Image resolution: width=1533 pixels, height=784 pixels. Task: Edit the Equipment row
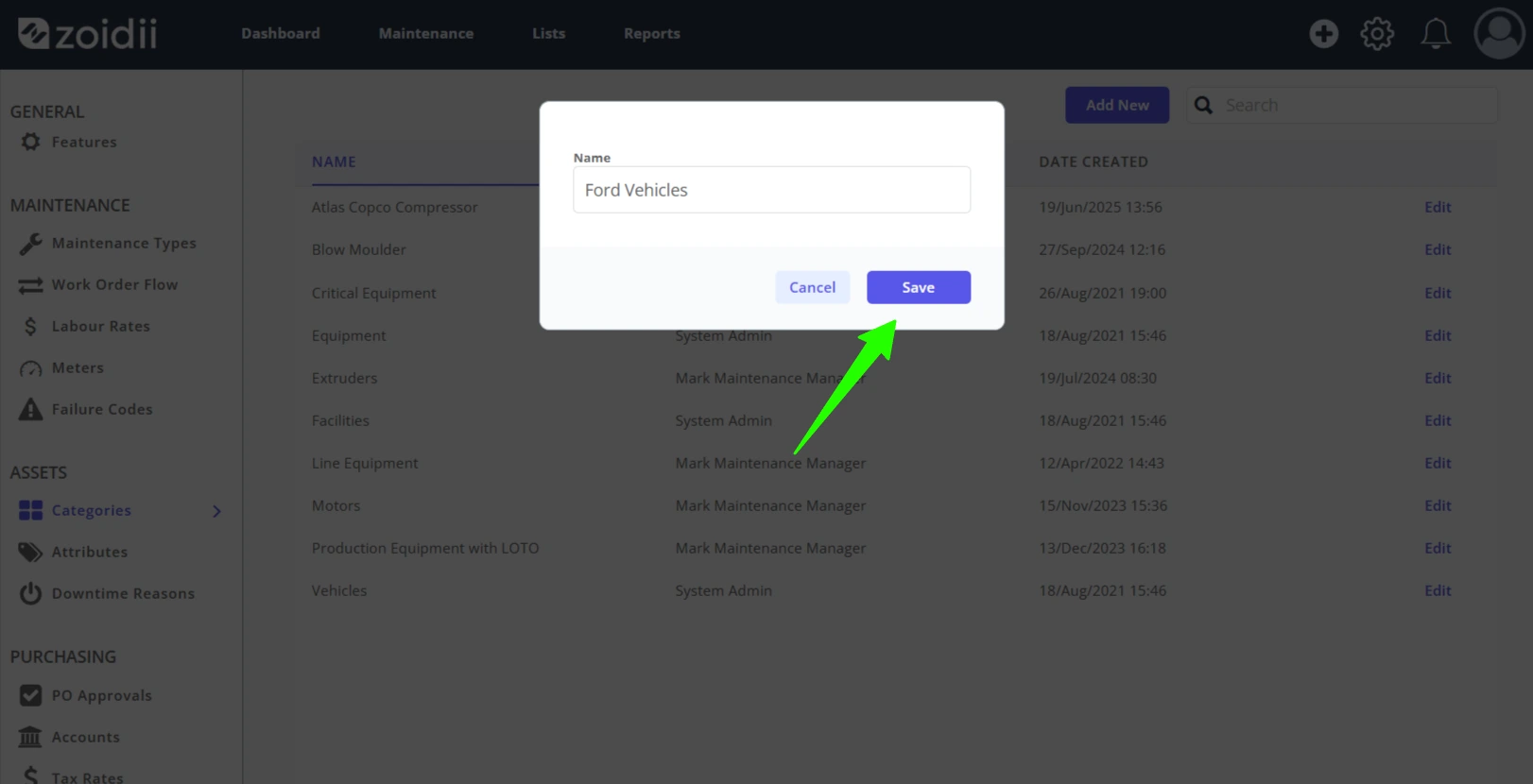click(1438, 335)
